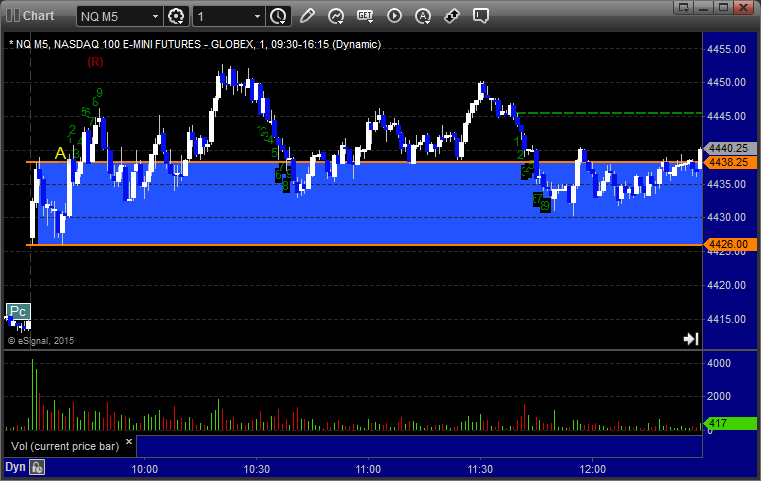
Task: Click the 10:30 time axis label
Action: tap(257, 469)
